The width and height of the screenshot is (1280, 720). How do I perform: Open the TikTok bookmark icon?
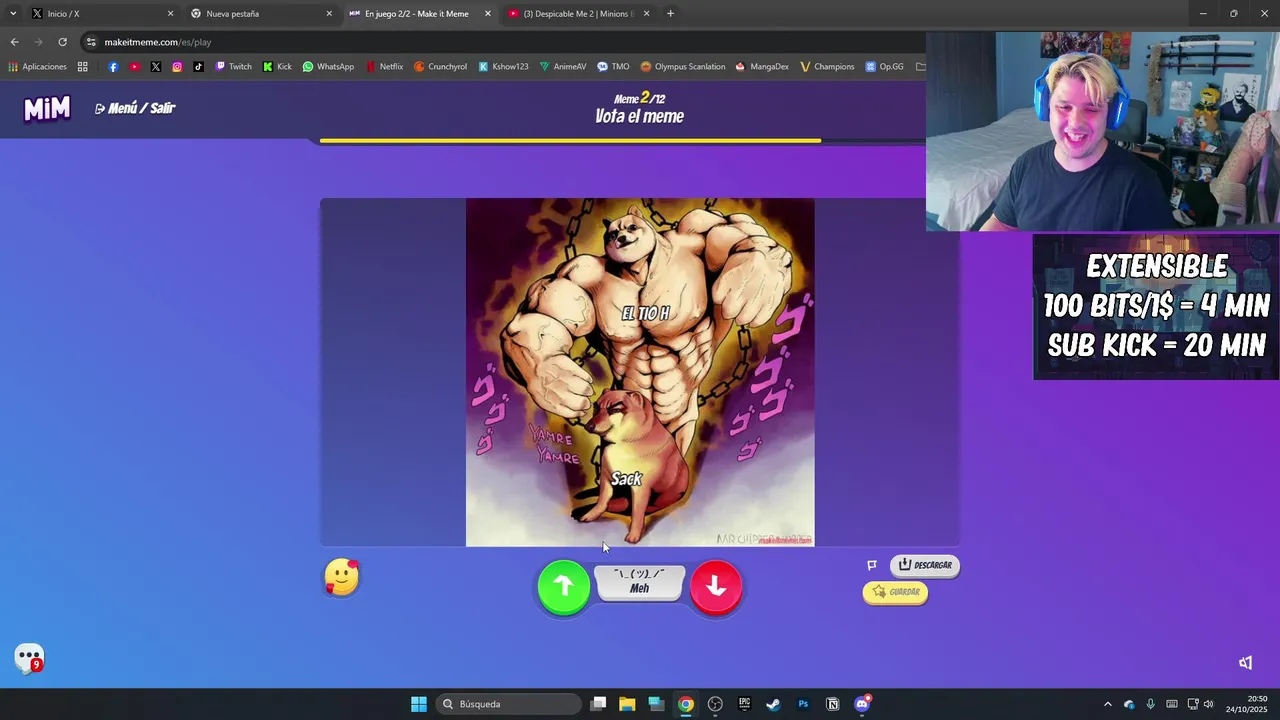coord(198,67)
